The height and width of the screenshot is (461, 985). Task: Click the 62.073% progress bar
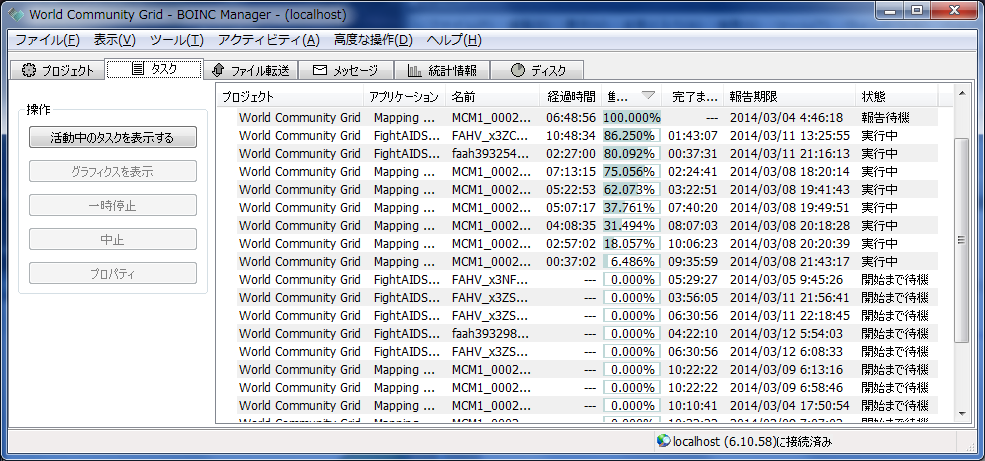[x=632, y=190]
